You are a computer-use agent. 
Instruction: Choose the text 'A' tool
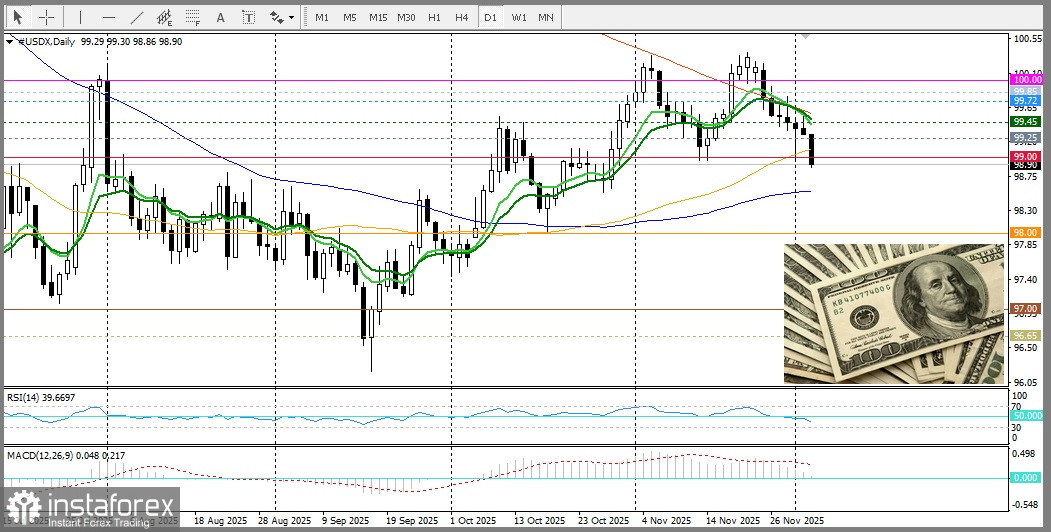pyautogui.click(x=221, y=17)
